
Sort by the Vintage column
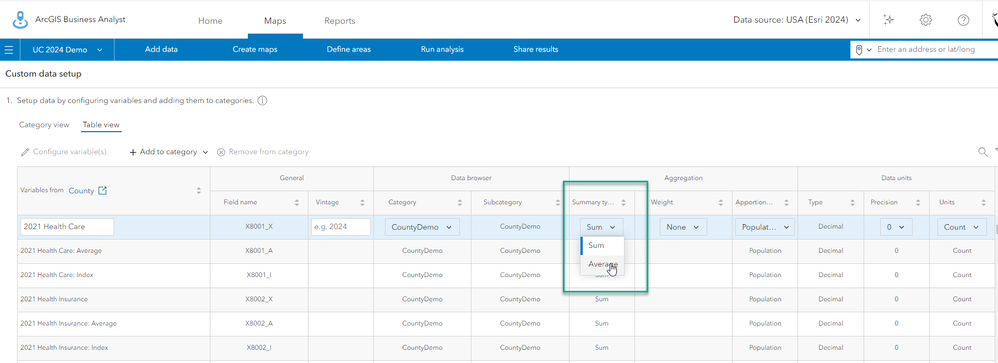(x=362, y=203)
